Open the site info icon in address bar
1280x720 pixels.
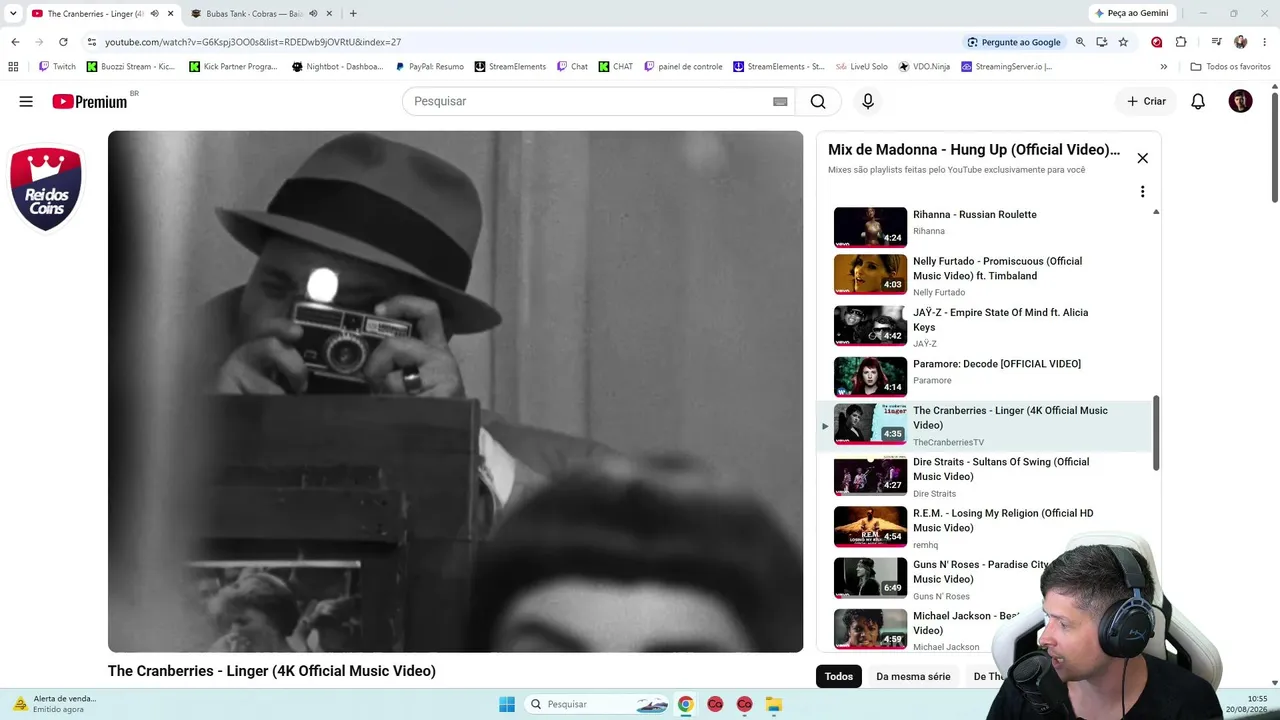pos(92,42)
